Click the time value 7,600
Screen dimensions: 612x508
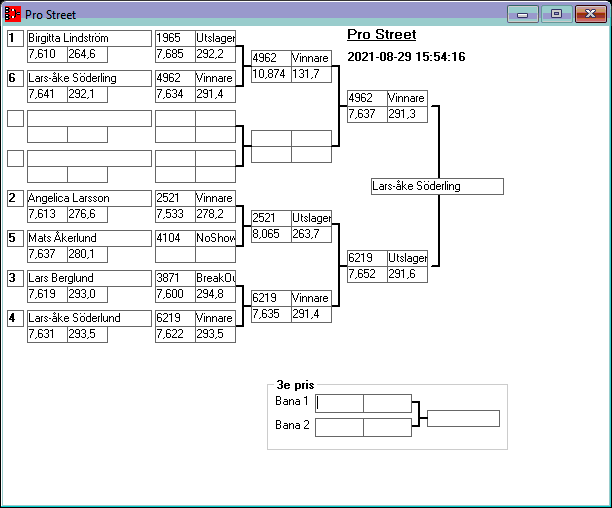[x=175, y=294]
